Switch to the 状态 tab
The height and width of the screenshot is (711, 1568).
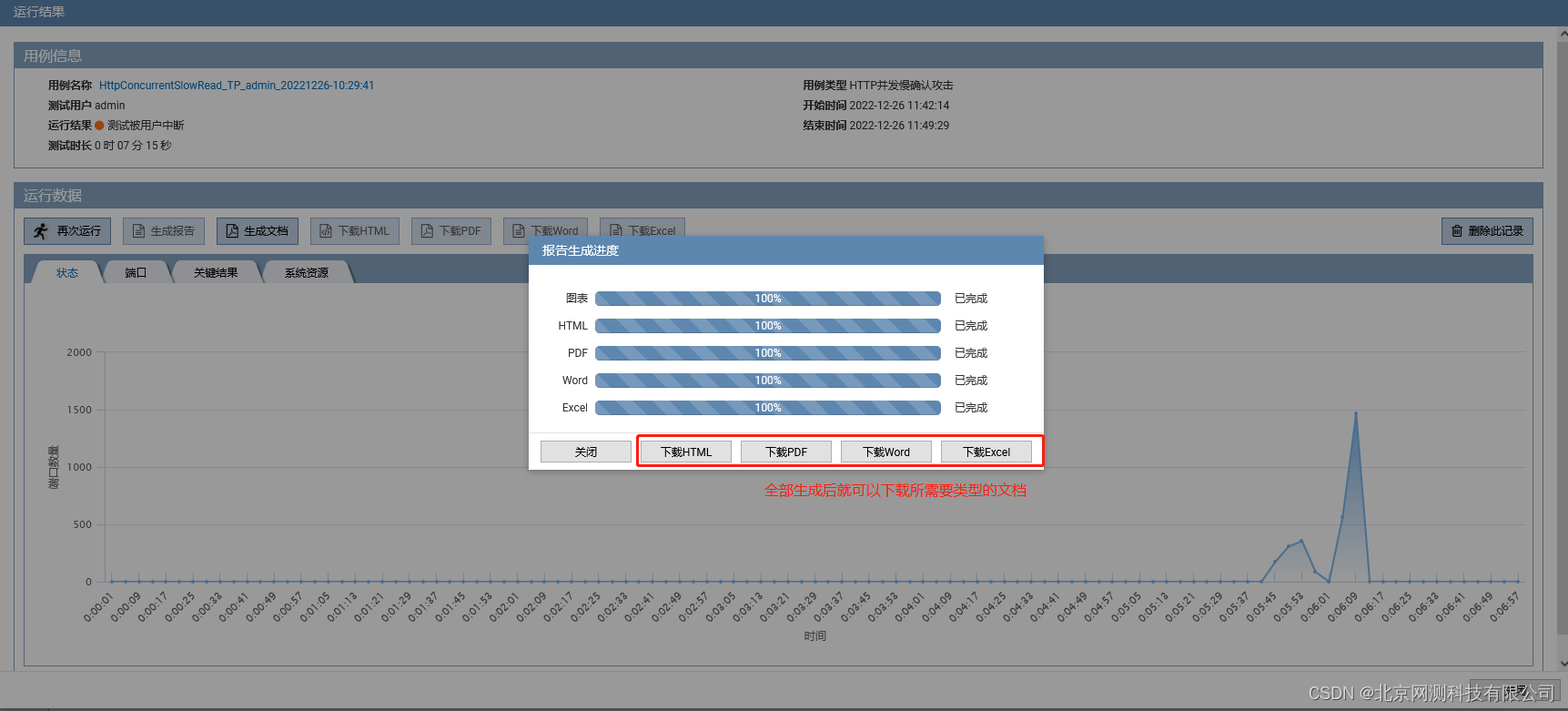(x=67, y=273)
